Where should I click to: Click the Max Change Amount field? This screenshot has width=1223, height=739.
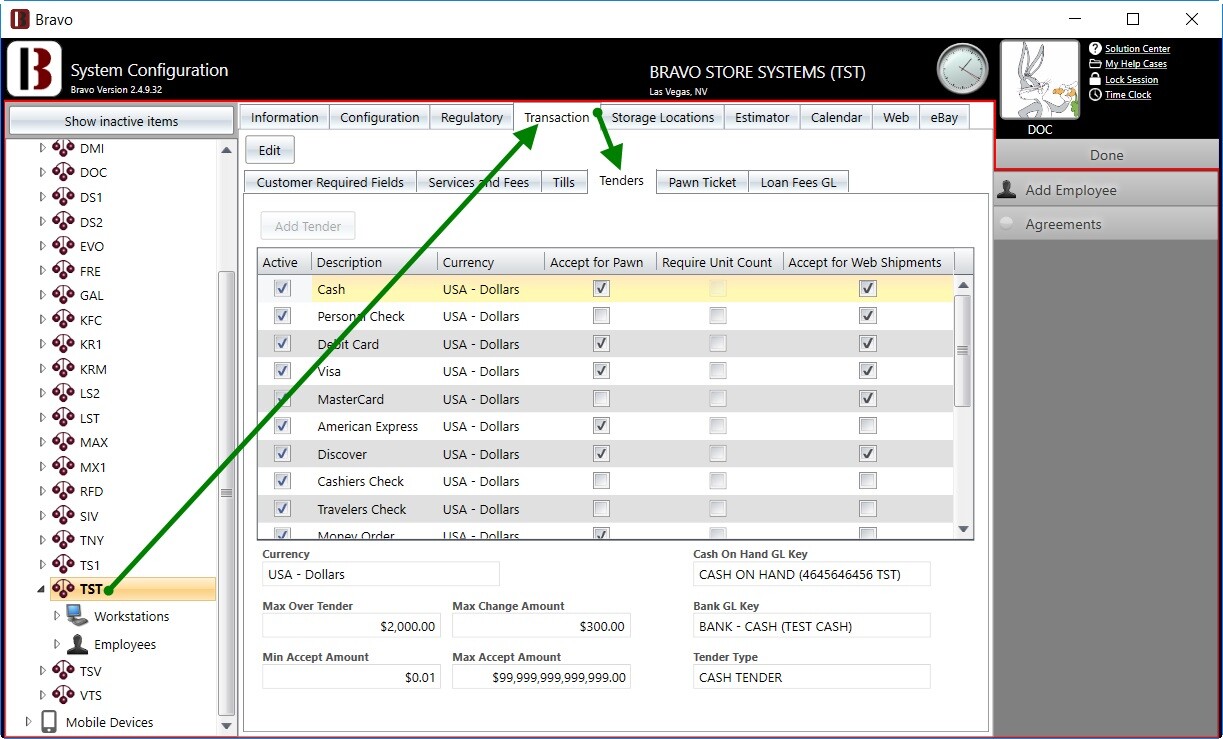541,626
